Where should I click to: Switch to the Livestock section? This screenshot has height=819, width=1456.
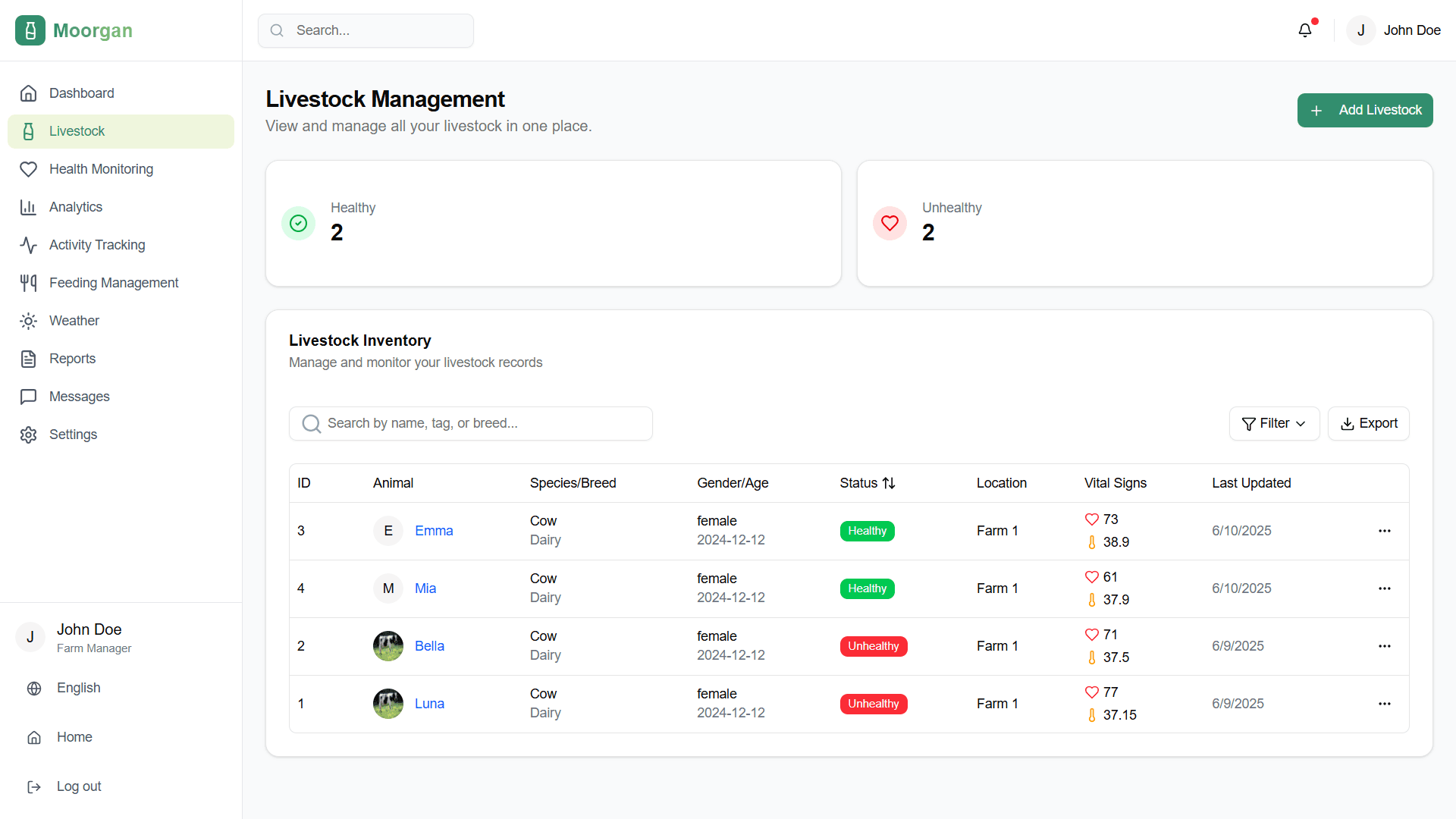tap(77, 131)
